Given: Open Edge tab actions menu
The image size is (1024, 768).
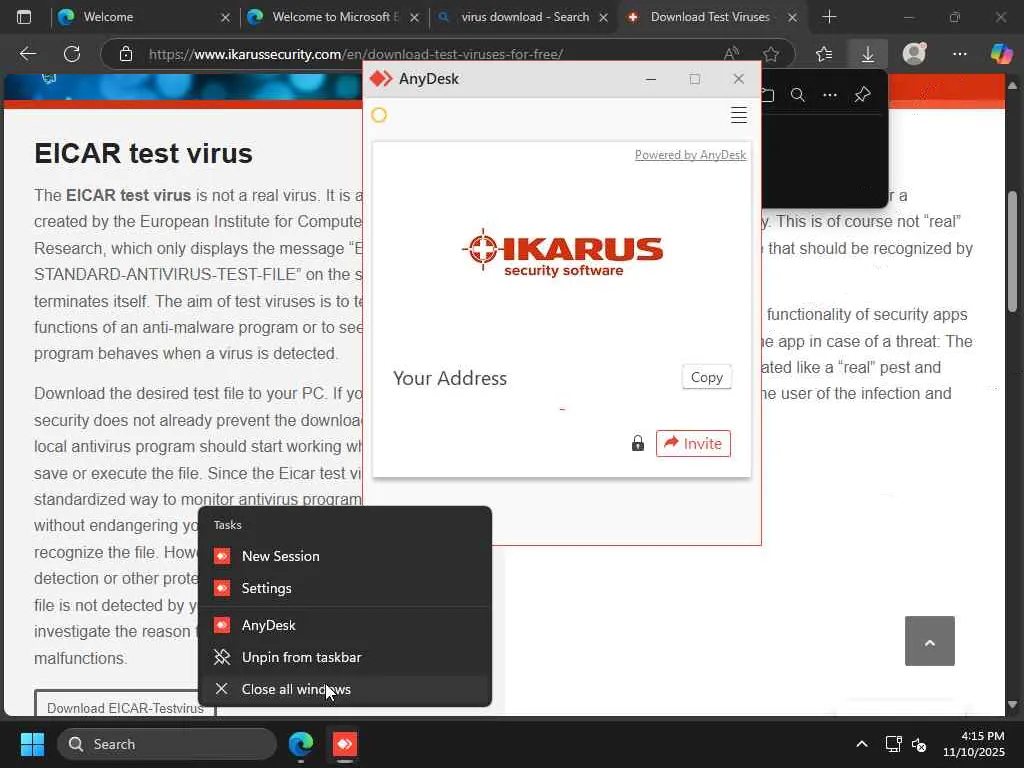Looking at the screenshot, I should click(24, 17).
